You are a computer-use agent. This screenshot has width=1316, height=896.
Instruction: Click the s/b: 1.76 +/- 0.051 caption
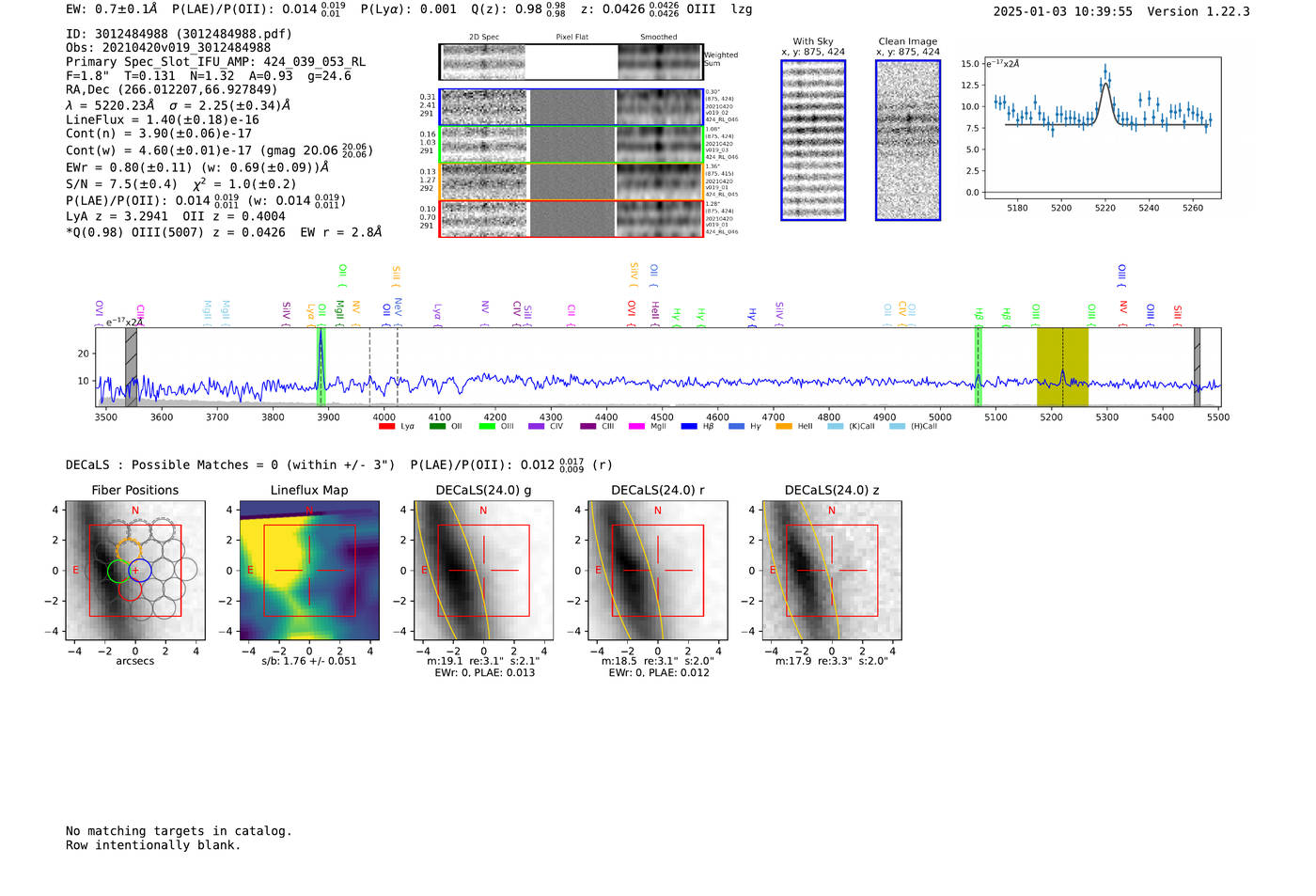point(309,661)
